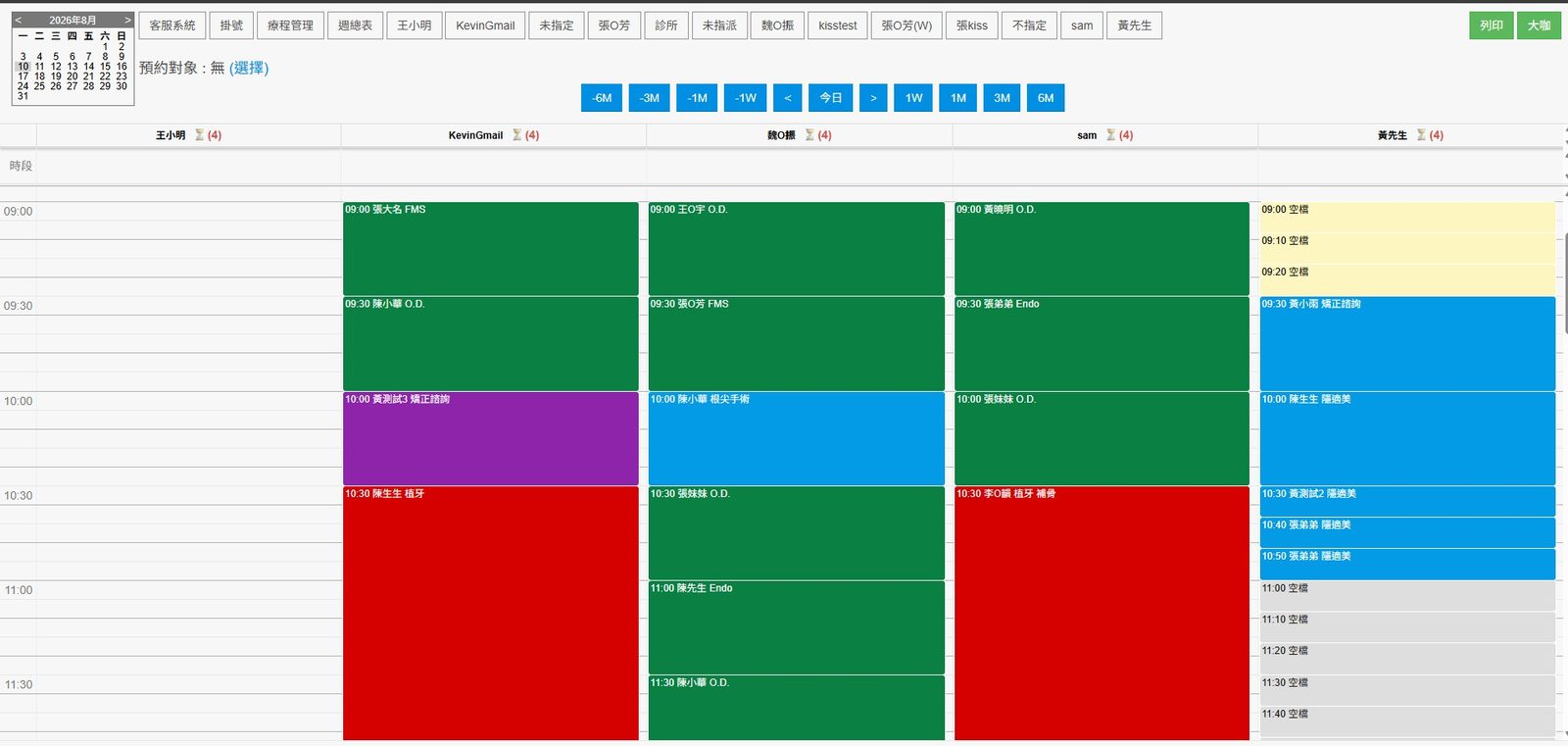
Task: Select the 黃先生 tab in top bar
Action: pyautogui.click(x=1135, y=25)
